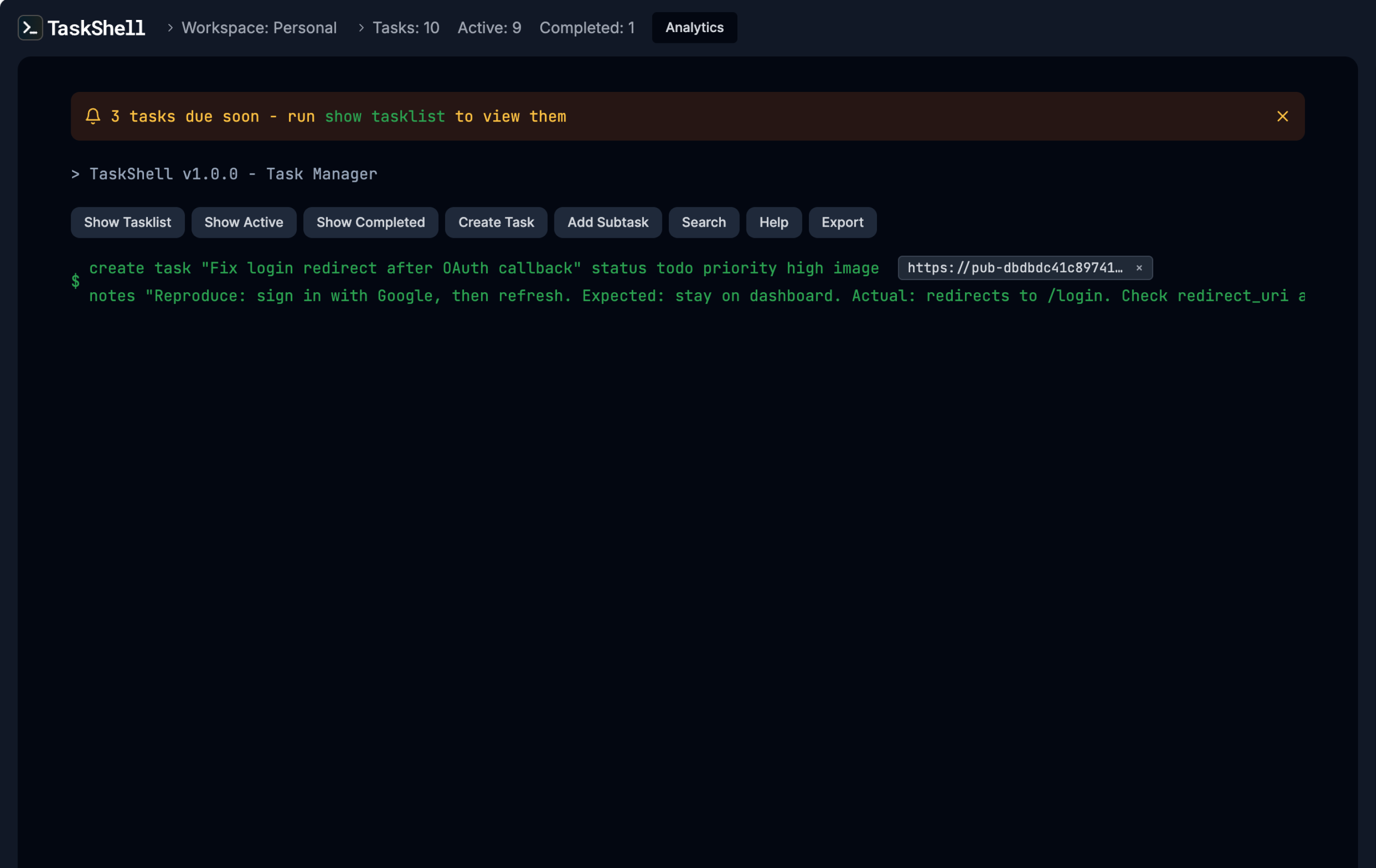Run the Show Completed command

(370, 222)
